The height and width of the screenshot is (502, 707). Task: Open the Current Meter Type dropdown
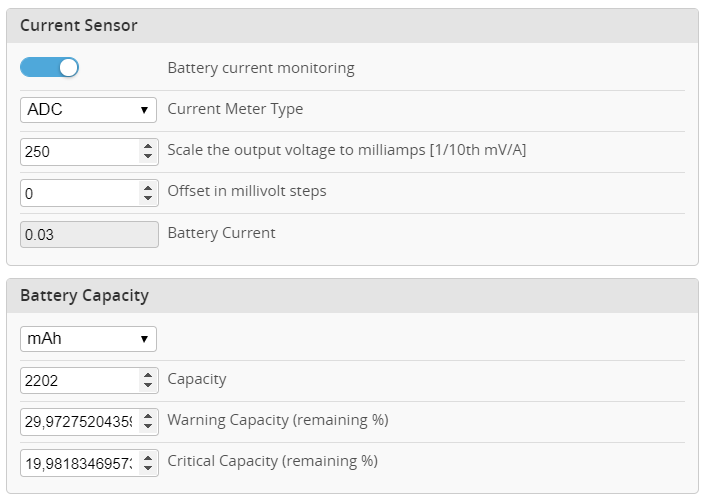pos(88,109)
